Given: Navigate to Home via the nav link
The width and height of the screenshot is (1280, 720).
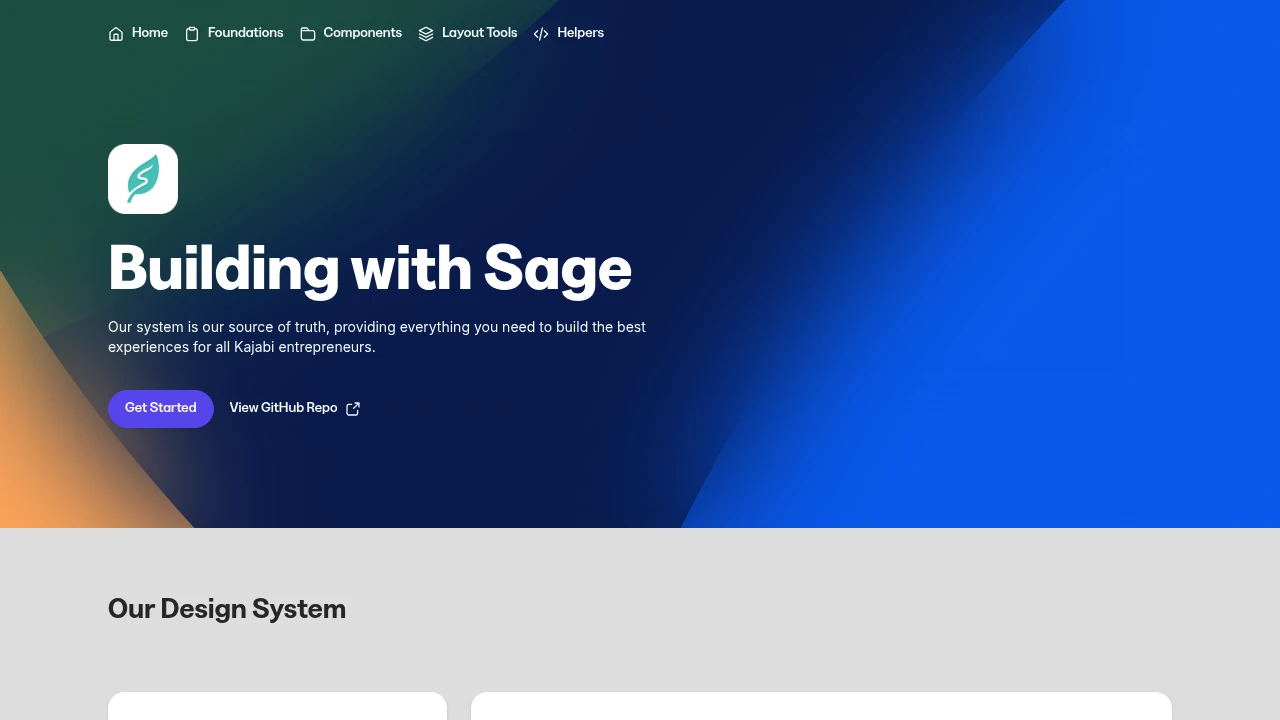Looking at the screenshot, I should tap(149, 33).
